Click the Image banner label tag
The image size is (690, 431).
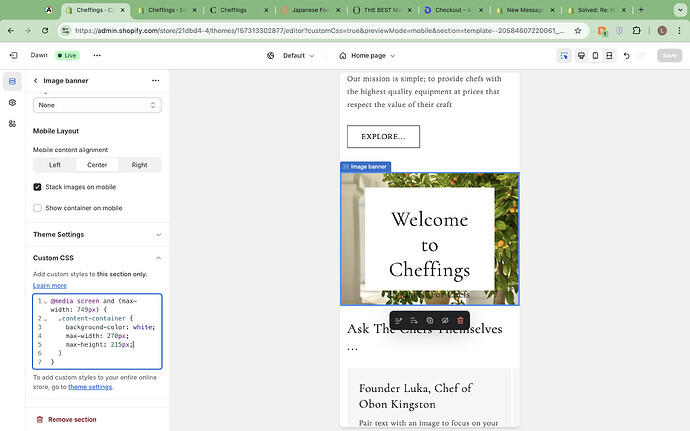tap(366, 167)
